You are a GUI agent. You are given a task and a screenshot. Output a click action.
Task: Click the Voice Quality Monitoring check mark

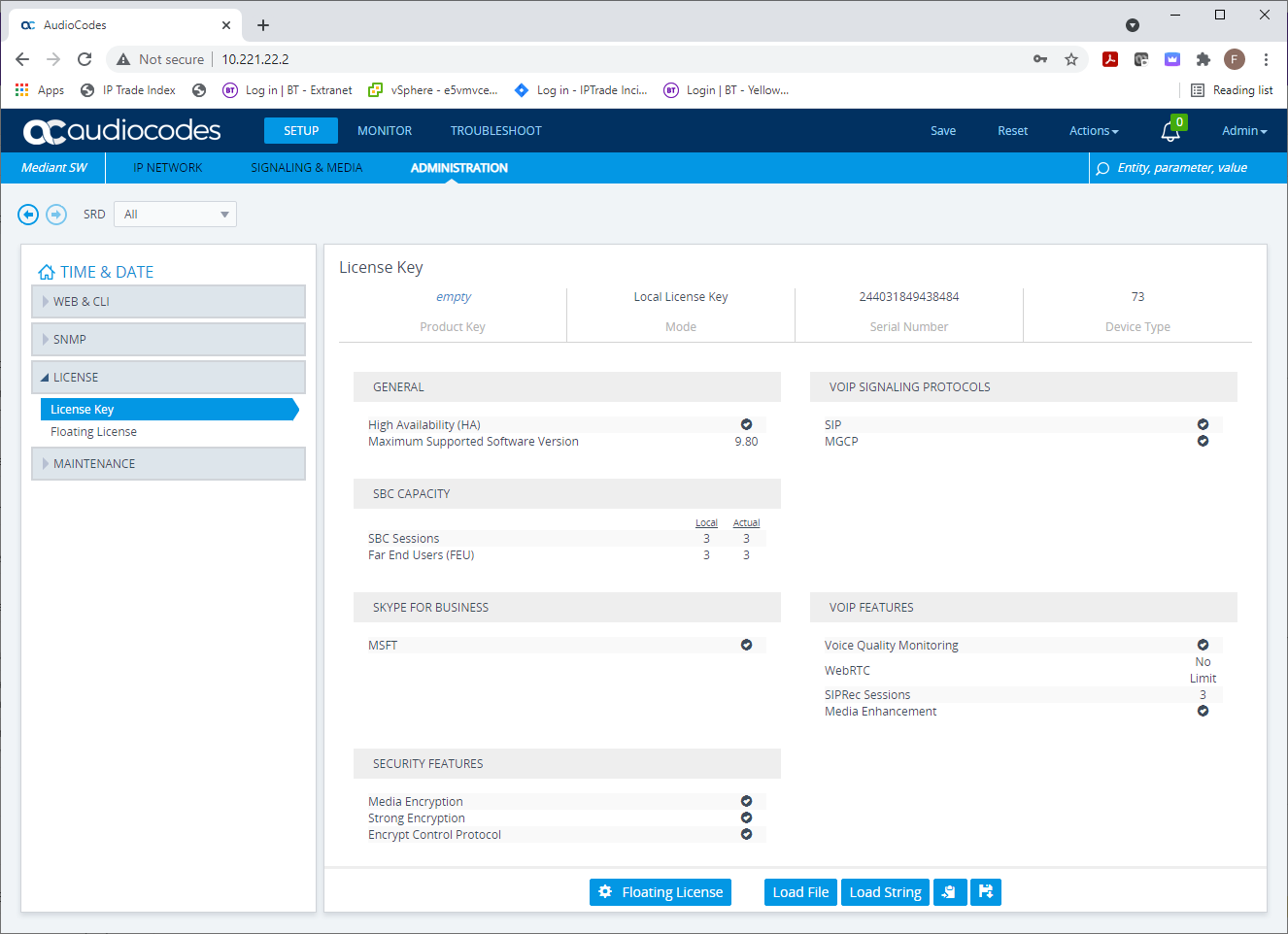[x=1203, y=645]
